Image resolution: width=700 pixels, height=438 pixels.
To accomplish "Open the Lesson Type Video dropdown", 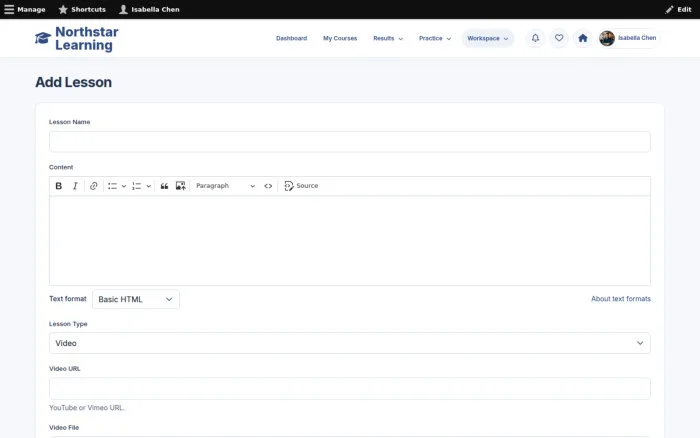I will tap(350, 343).
